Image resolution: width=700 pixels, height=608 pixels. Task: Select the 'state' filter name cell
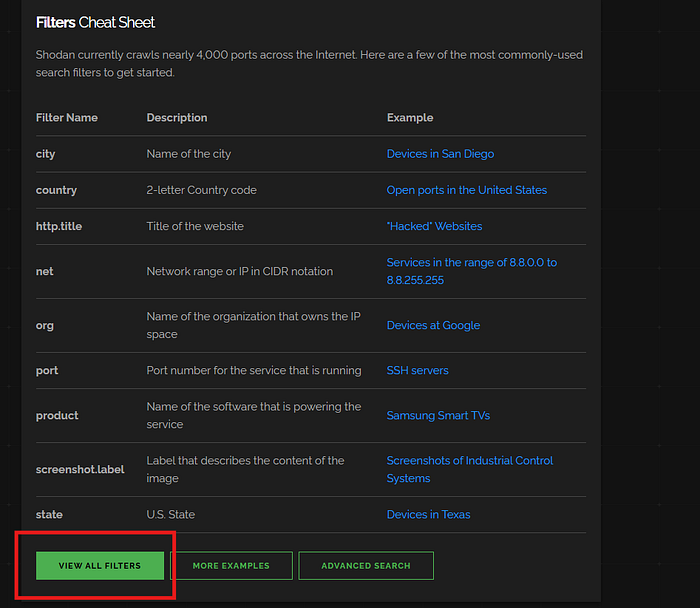[49, 515]
